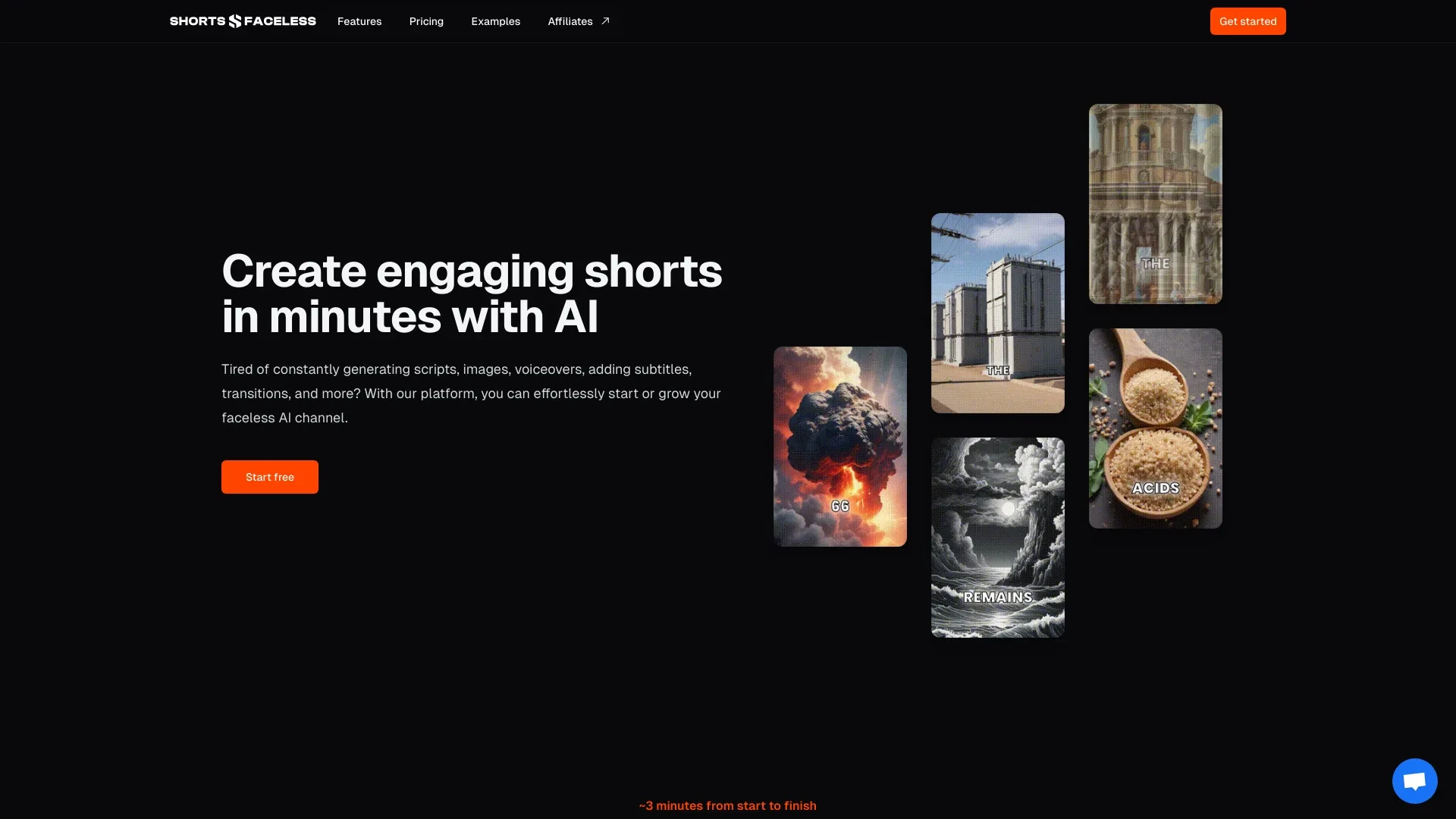This screenshot has height=819, width=1456.
Task: Click the explosion thumbnail image
Action: 840,446
